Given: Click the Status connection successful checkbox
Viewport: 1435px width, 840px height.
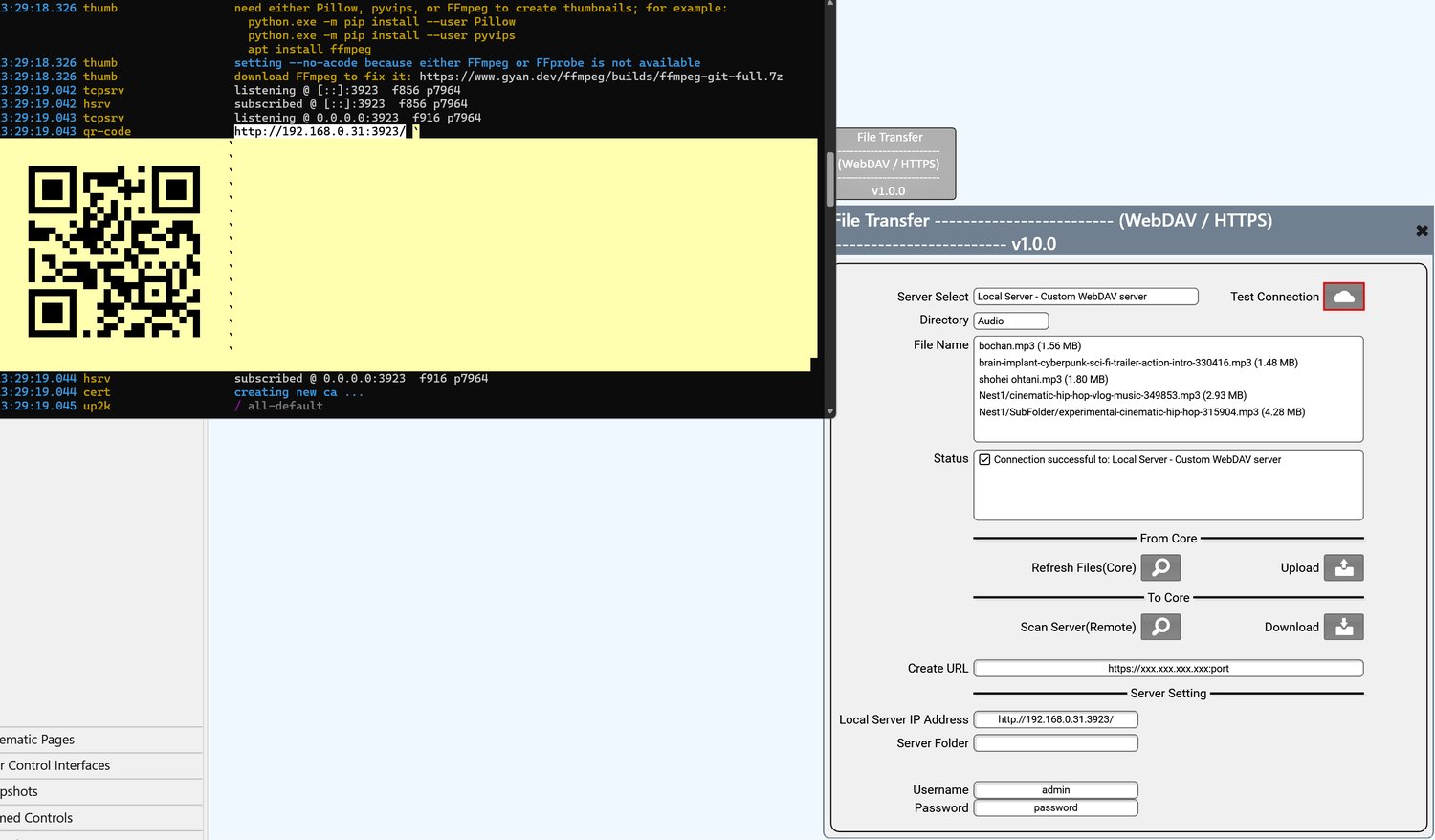Looking at the screenshot, I should [x=984, y=460].
